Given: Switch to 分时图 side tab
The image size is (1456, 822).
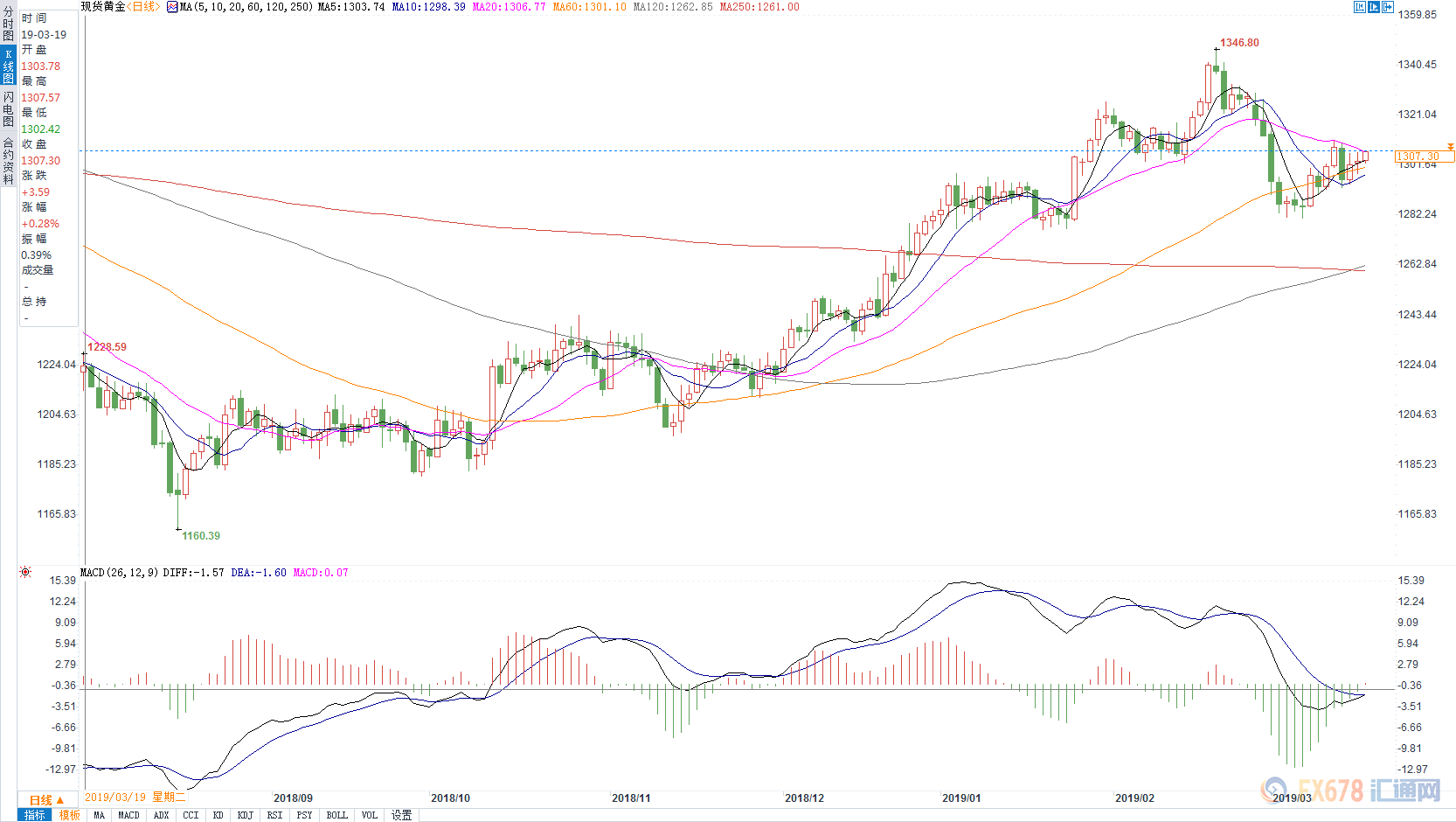Looking at the screenshot, I should point(8,24).
